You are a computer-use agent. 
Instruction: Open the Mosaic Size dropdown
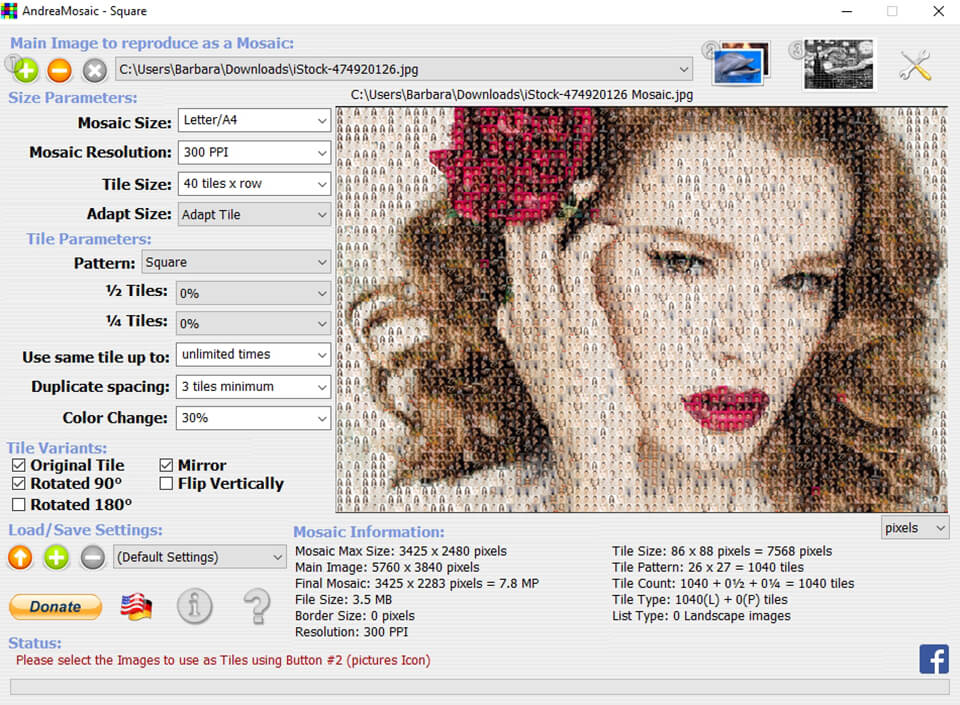click(x=254, y=121)
